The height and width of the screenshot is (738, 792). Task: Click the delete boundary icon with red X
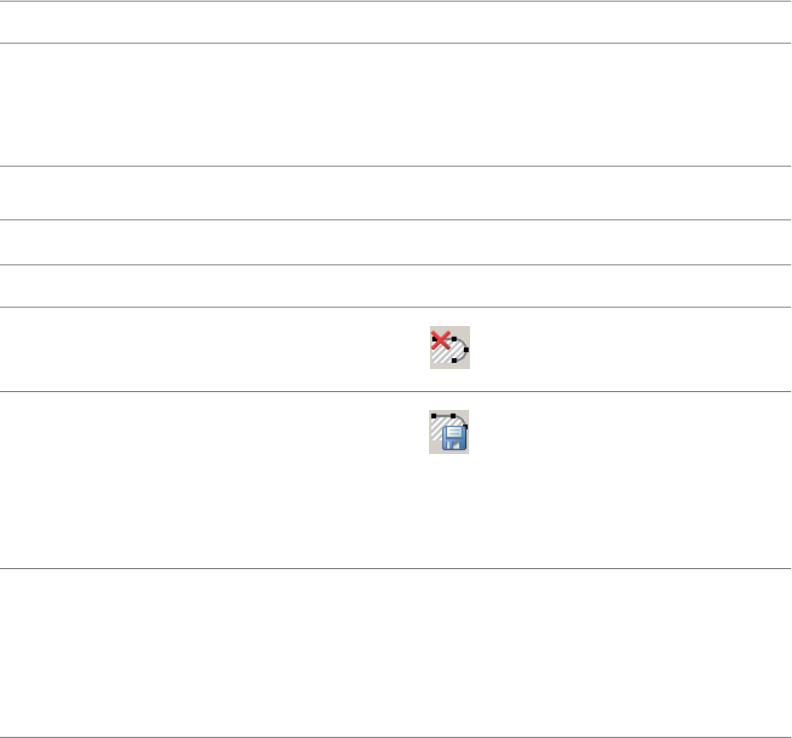[450, 348]
